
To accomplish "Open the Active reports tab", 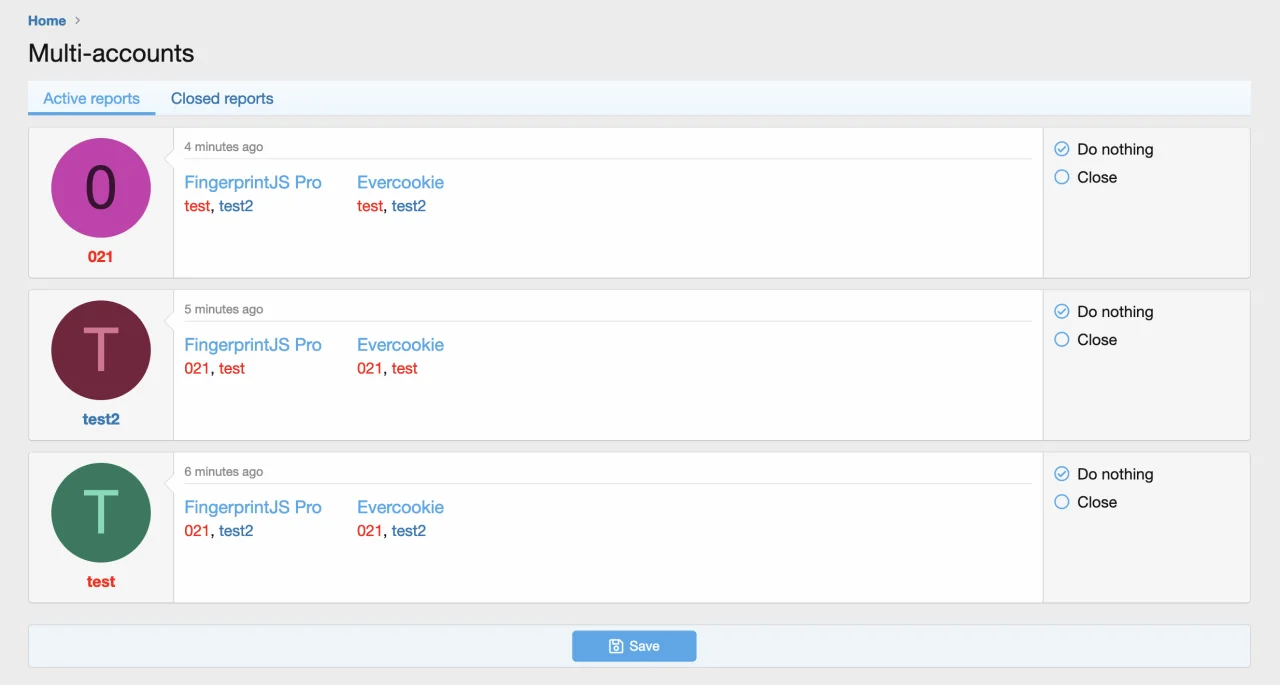I will point(92,99).
